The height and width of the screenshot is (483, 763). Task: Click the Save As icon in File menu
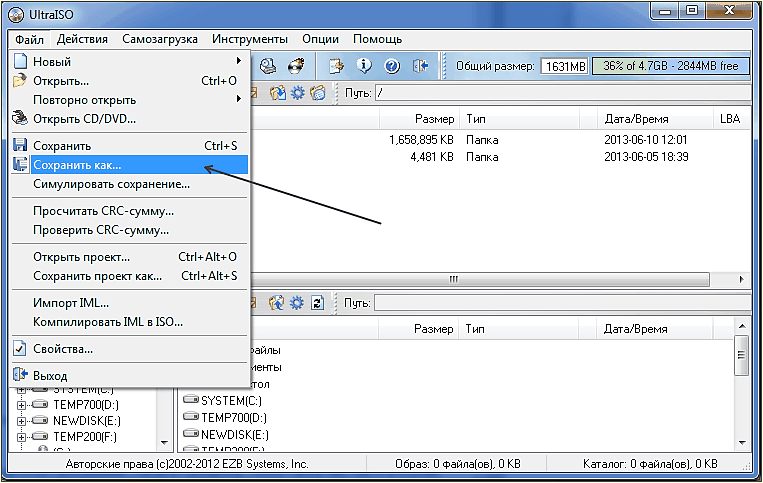[x=20, y=164]
